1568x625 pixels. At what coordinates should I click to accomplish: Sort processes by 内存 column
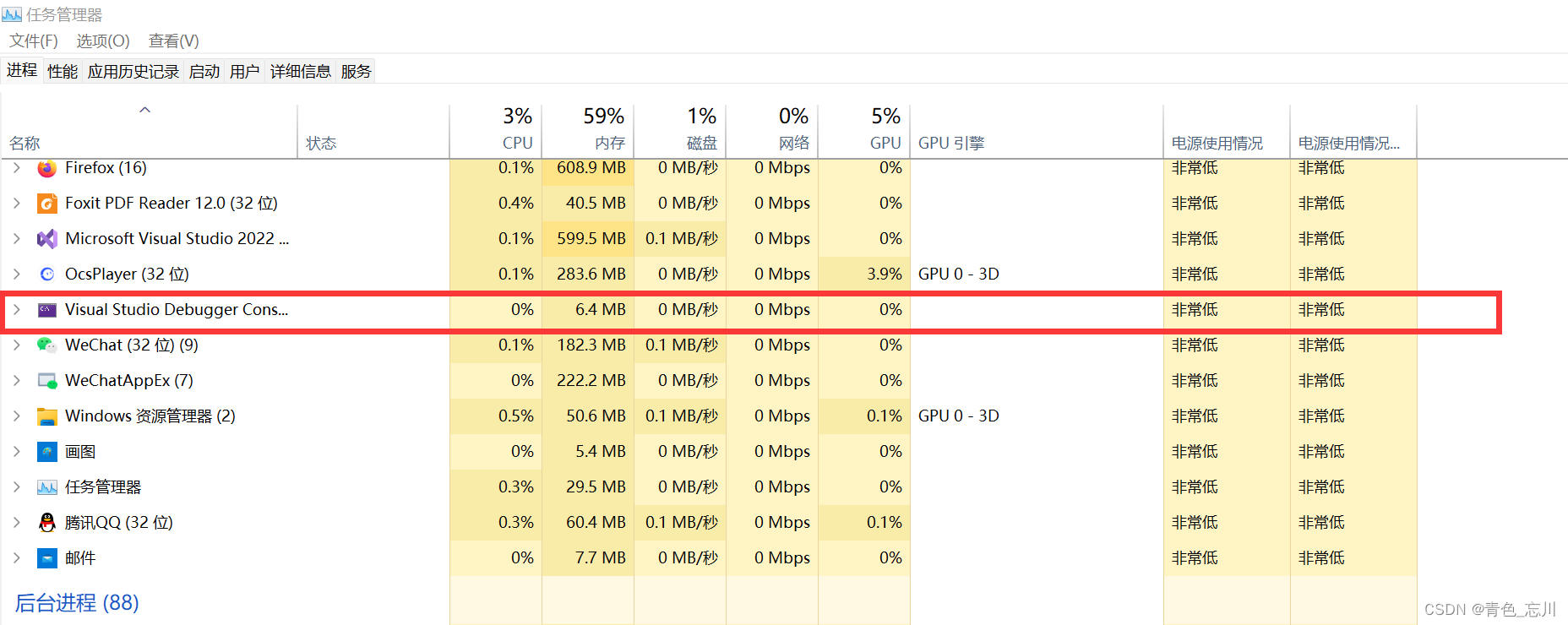pyautogui.click(x=588, y=131)
